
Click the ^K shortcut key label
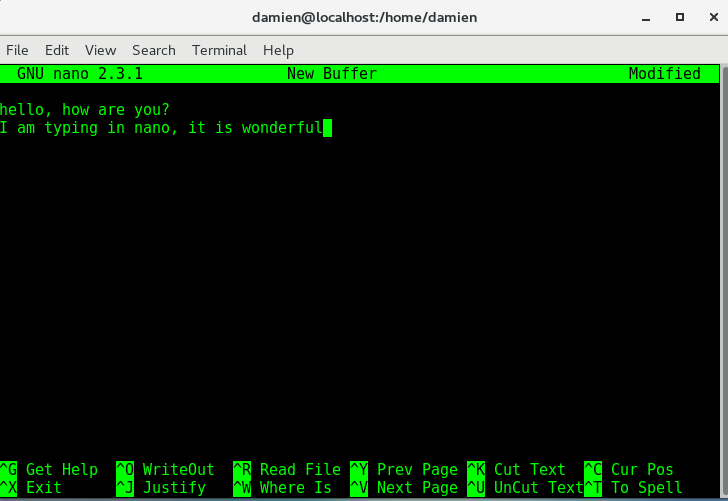click(x=476, y=469)
